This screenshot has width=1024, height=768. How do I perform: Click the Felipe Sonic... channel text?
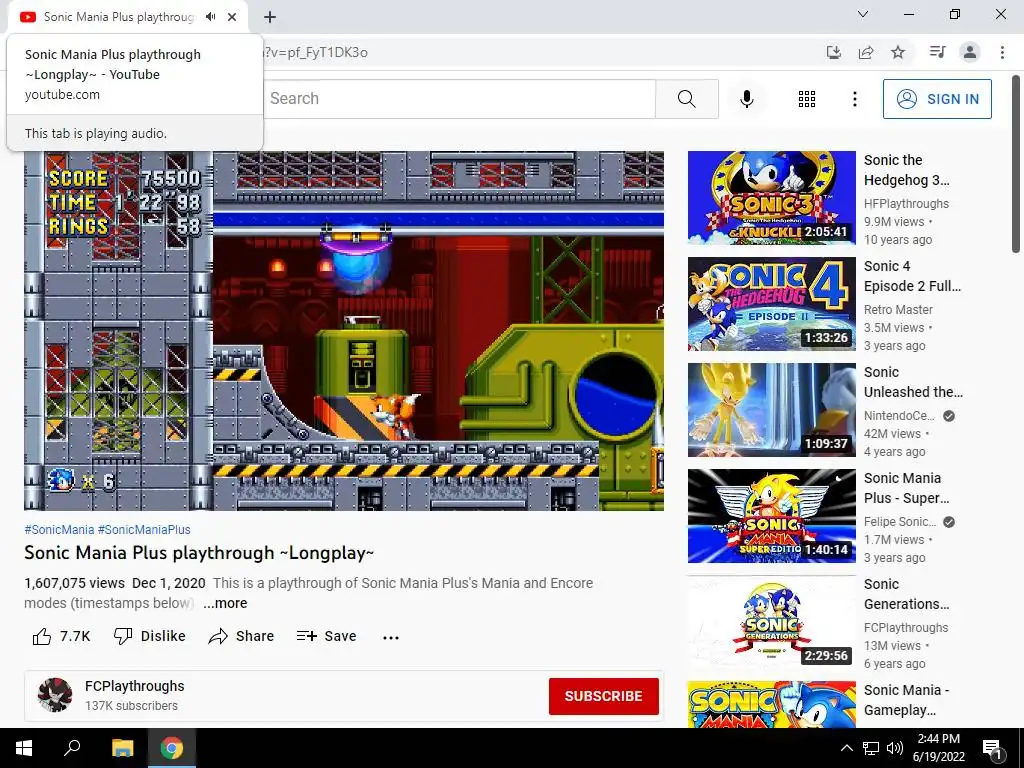point(900,522)
